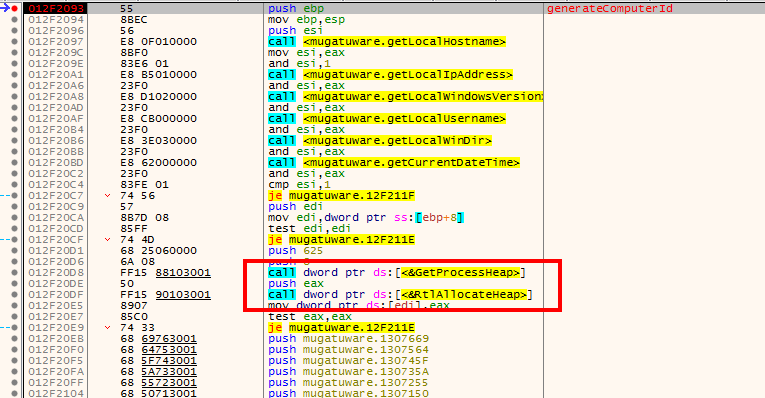Select the test edi,edi instruction
Screen dimensions: 765x398
[x=310, y=228]
